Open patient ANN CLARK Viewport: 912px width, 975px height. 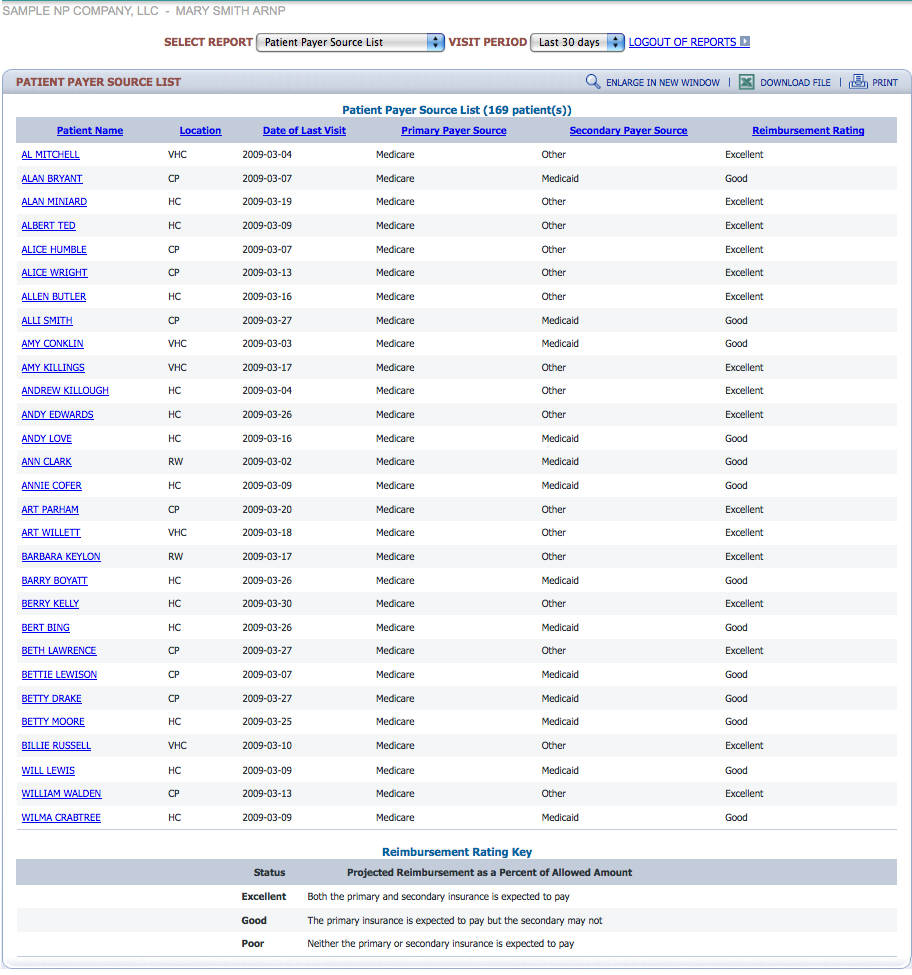pos(47,461)
